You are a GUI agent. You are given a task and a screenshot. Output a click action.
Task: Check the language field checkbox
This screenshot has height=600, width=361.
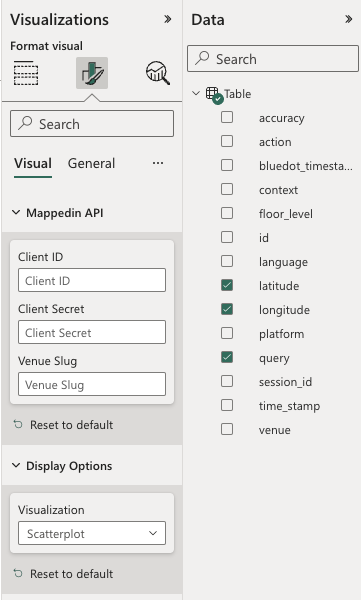(x=227, y=261)
